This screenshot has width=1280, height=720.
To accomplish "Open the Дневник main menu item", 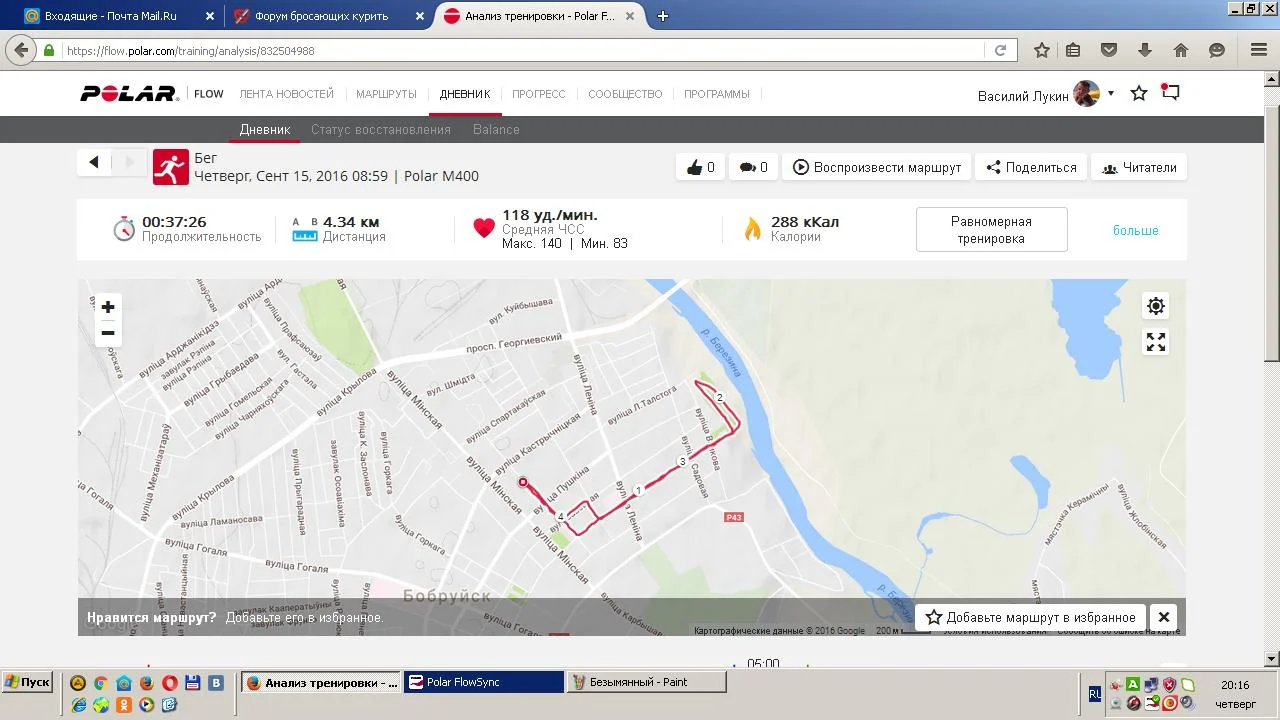I will tap(465, 94).
